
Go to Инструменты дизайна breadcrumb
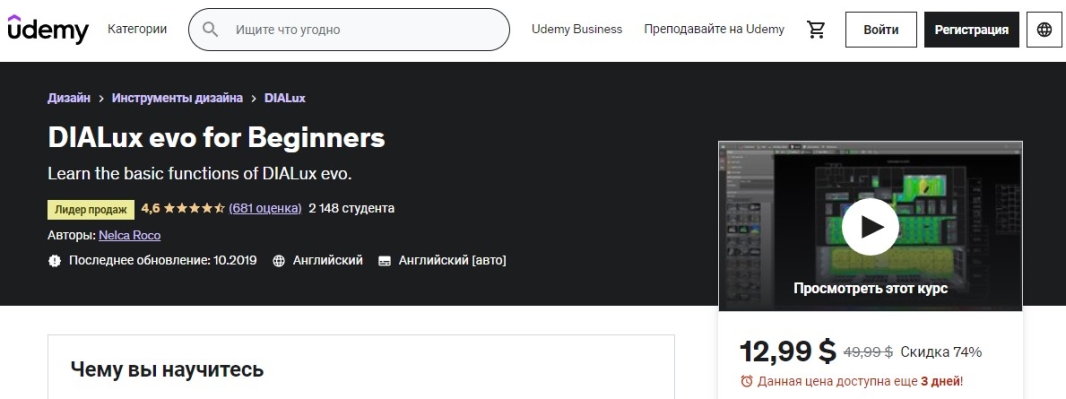tap(177, 98)
